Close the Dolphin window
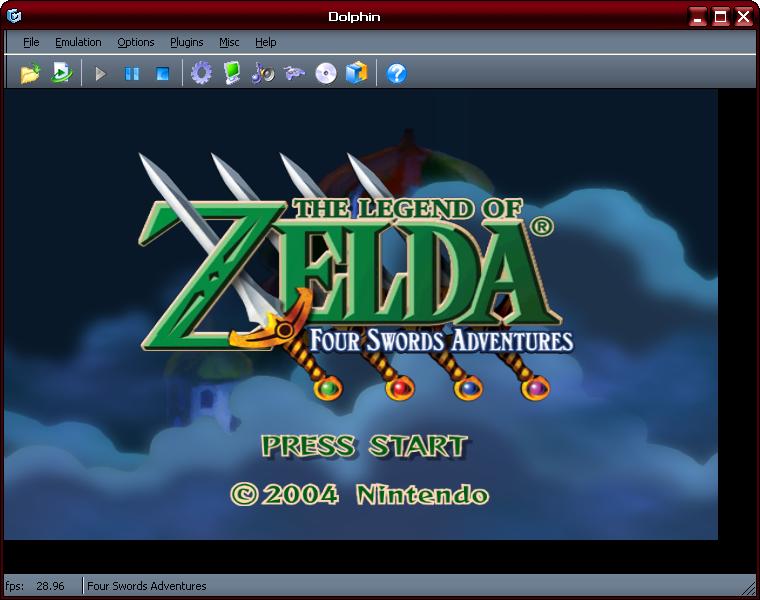This screenshot has height=600, width=760. [x=743, y=17]
